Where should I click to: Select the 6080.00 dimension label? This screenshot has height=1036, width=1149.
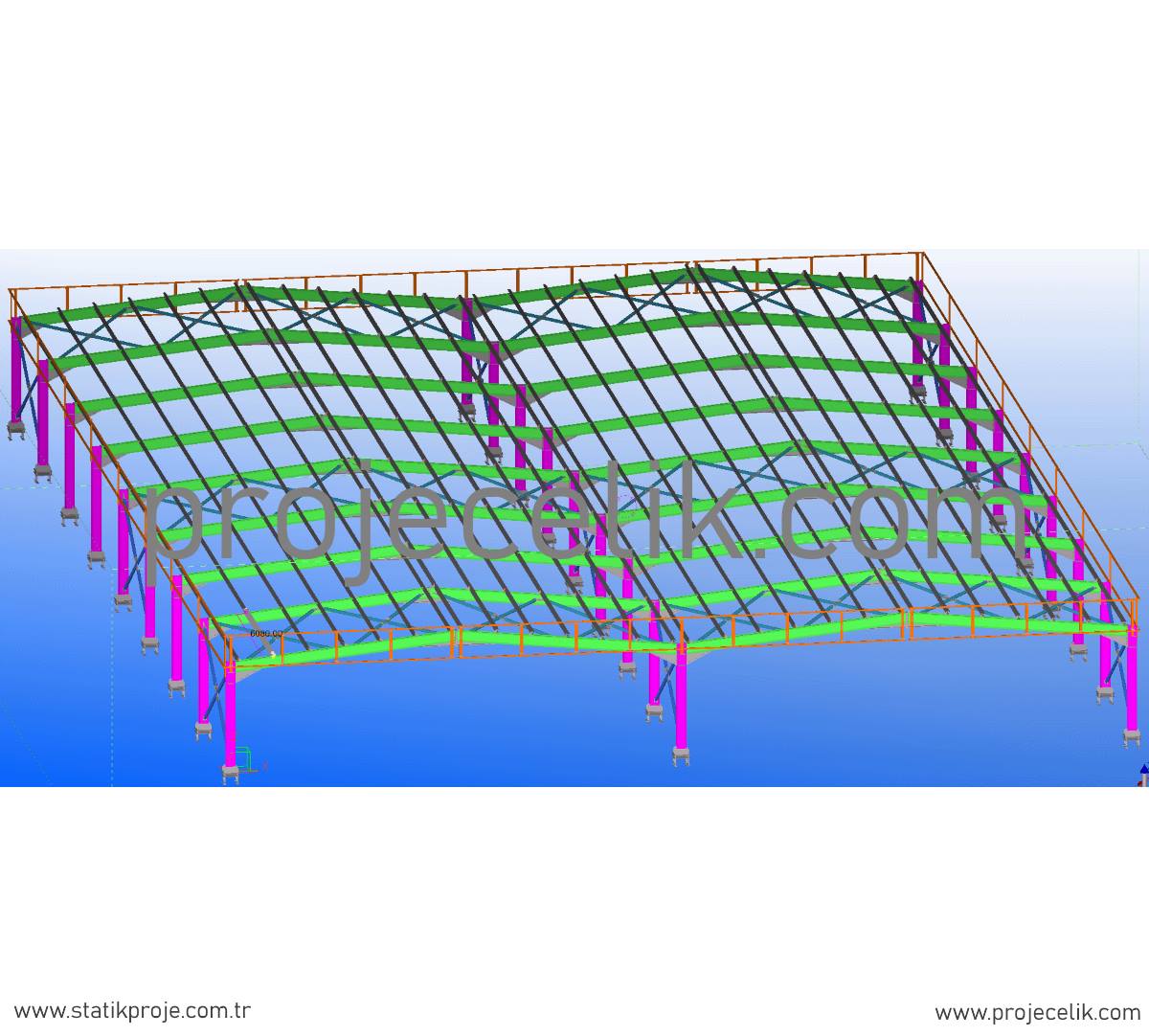[x=265, y=634]
